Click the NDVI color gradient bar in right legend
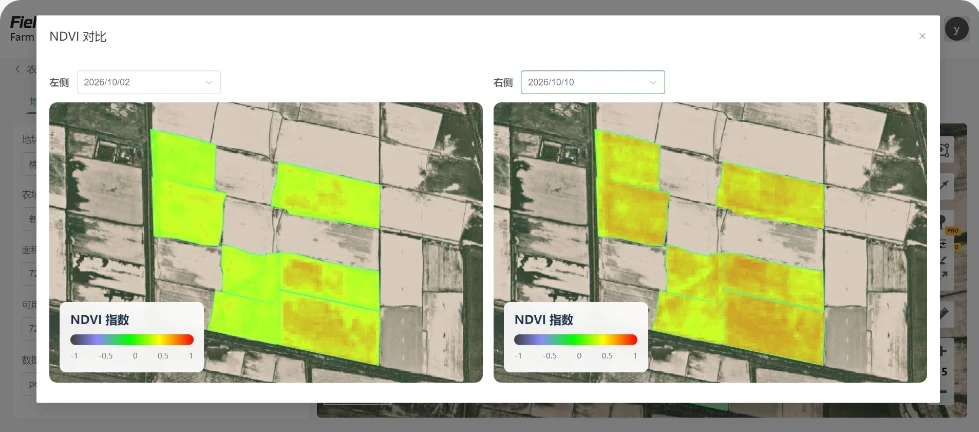 click(x=576, y=340)
